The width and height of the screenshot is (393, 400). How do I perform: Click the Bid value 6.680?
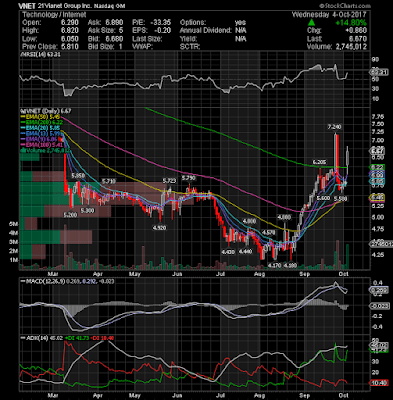(114, 39)
